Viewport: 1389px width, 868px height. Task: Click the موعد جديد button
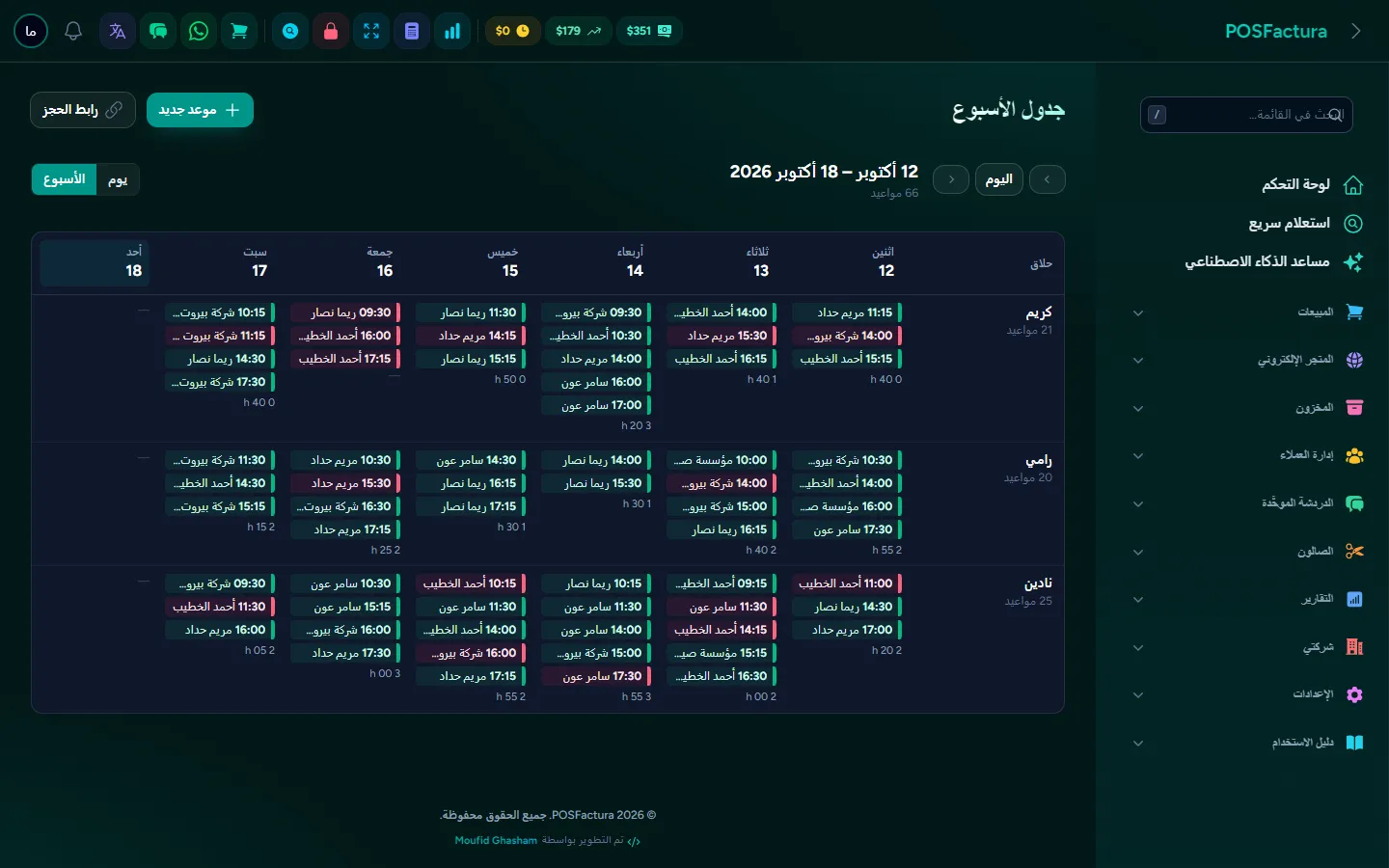[200, 110]
